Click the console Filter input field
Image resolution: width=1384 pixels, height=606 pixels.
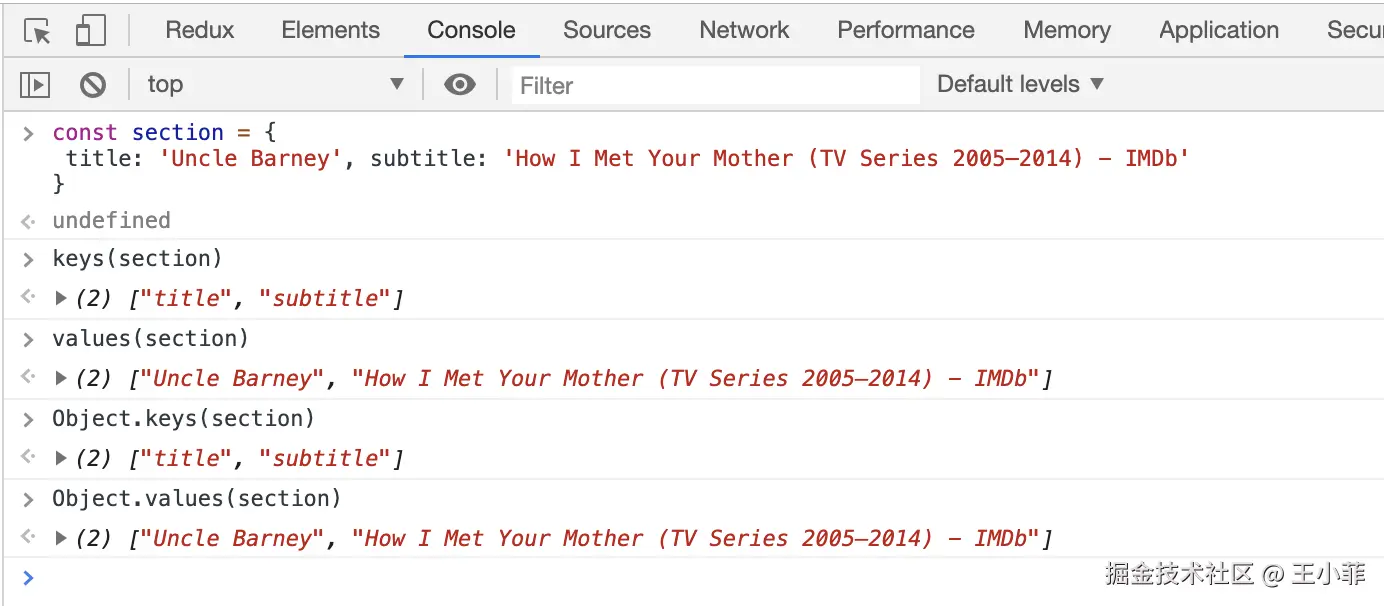715,86
